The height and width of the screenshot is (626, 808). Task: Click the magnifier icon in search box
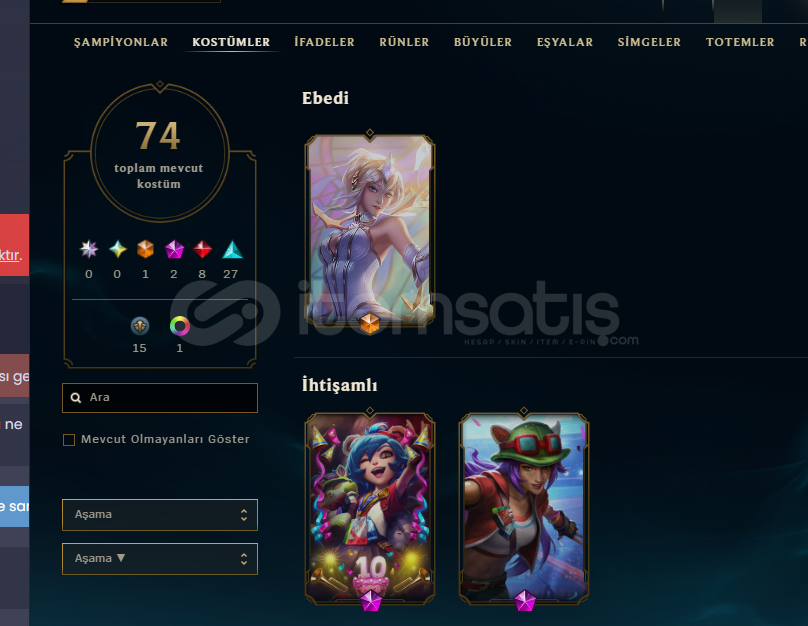[76, 398]
